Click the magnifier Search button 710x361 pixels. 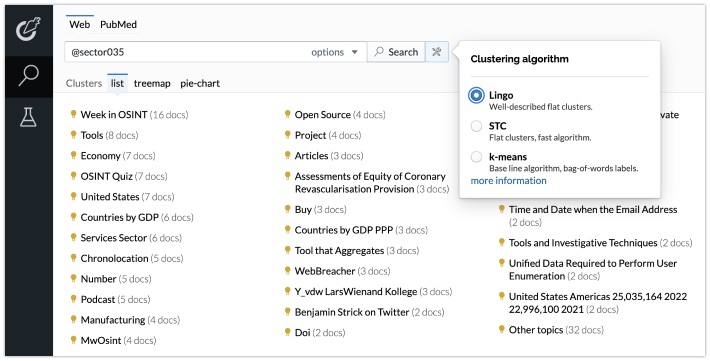click(x=396, y=52)
